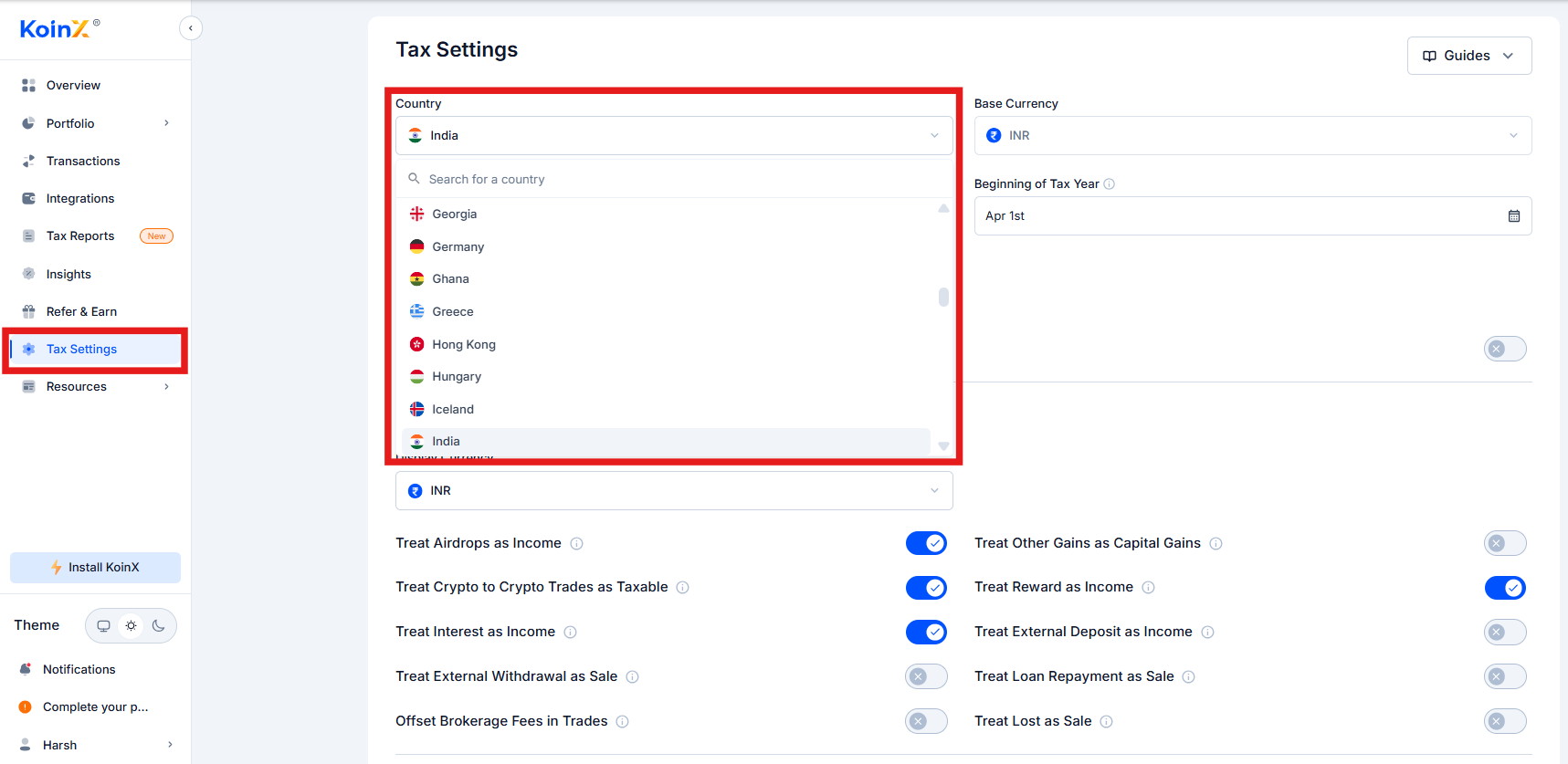Screen dimensions: 1568x764
Task: Enable Treat Loan Repayment as Sale
Action: tap(1505, 676)
